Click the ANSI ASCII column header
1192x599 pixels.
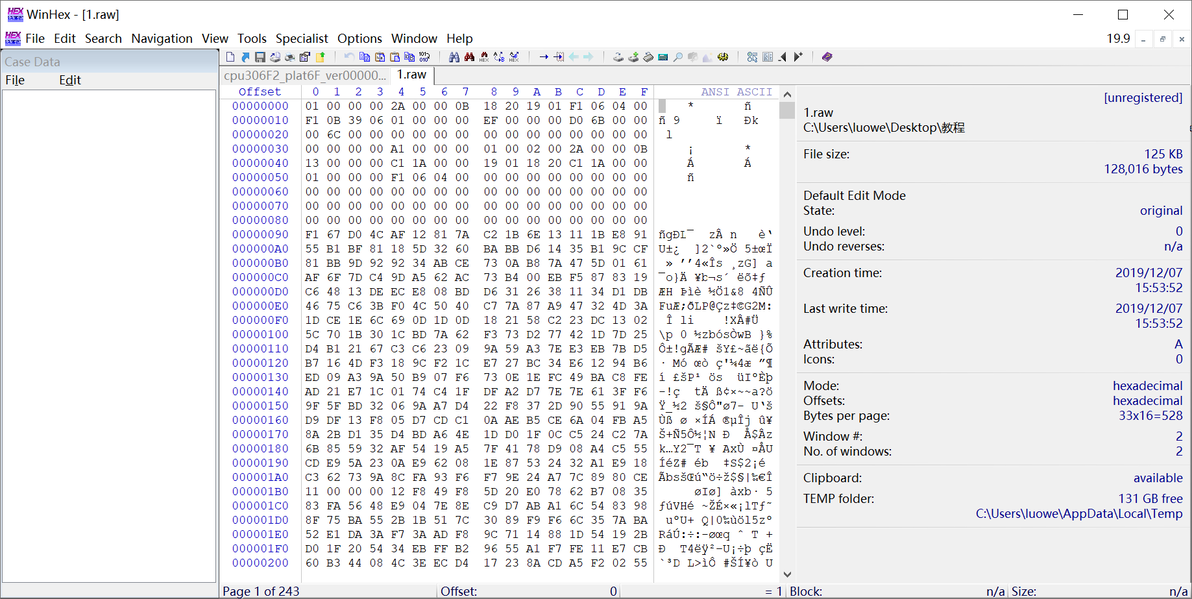[736, 92]
